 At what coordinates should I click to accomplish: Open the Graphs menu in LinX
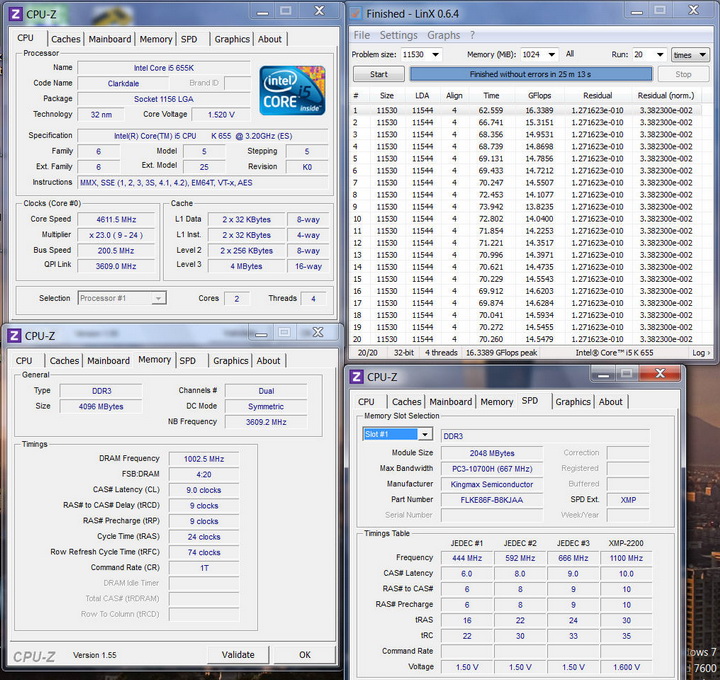[x=444, y=35]
